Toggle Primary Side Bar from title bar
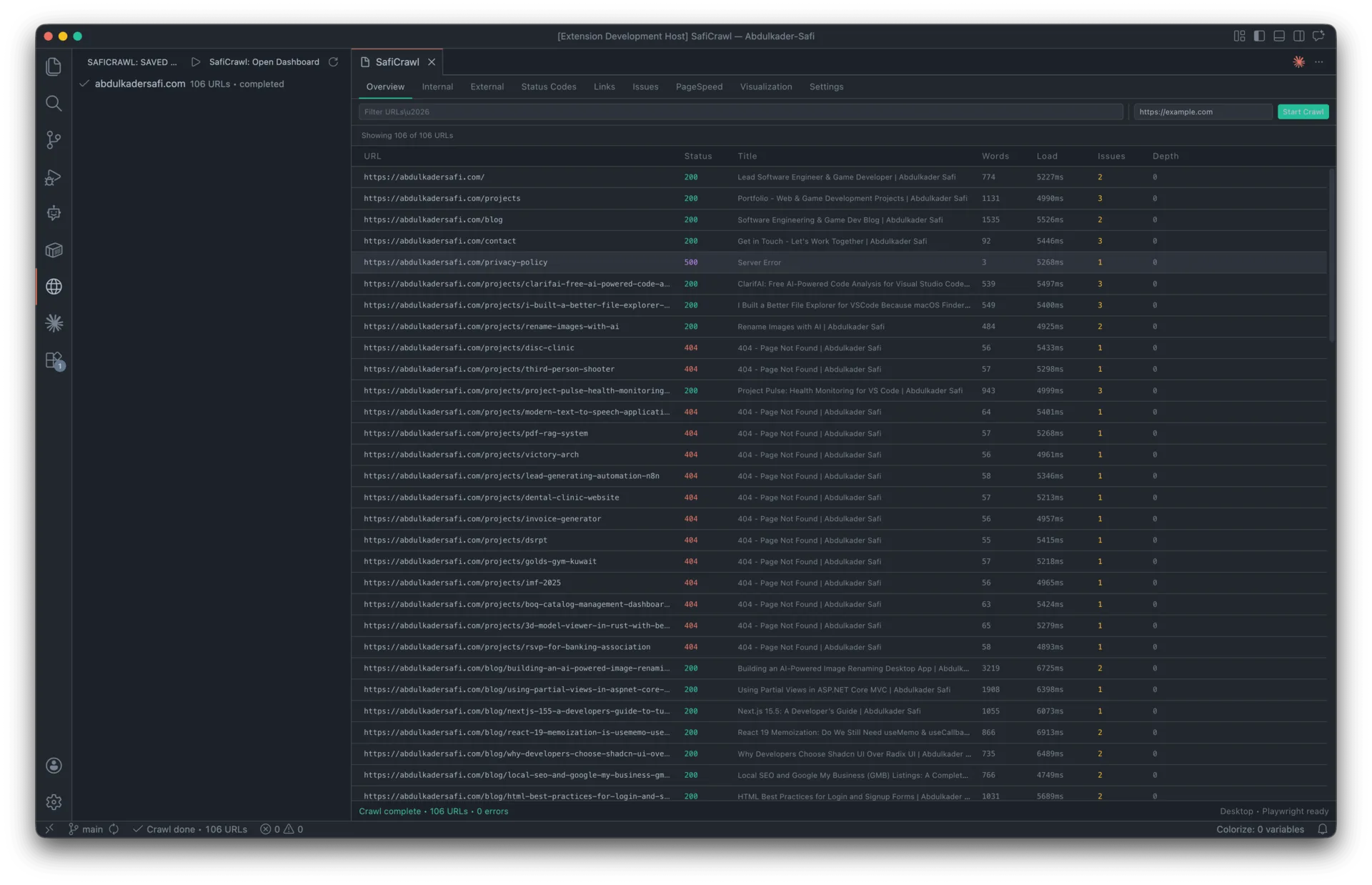The width and height of the screenshot is (1372, 885). [x=1259, y=36]
